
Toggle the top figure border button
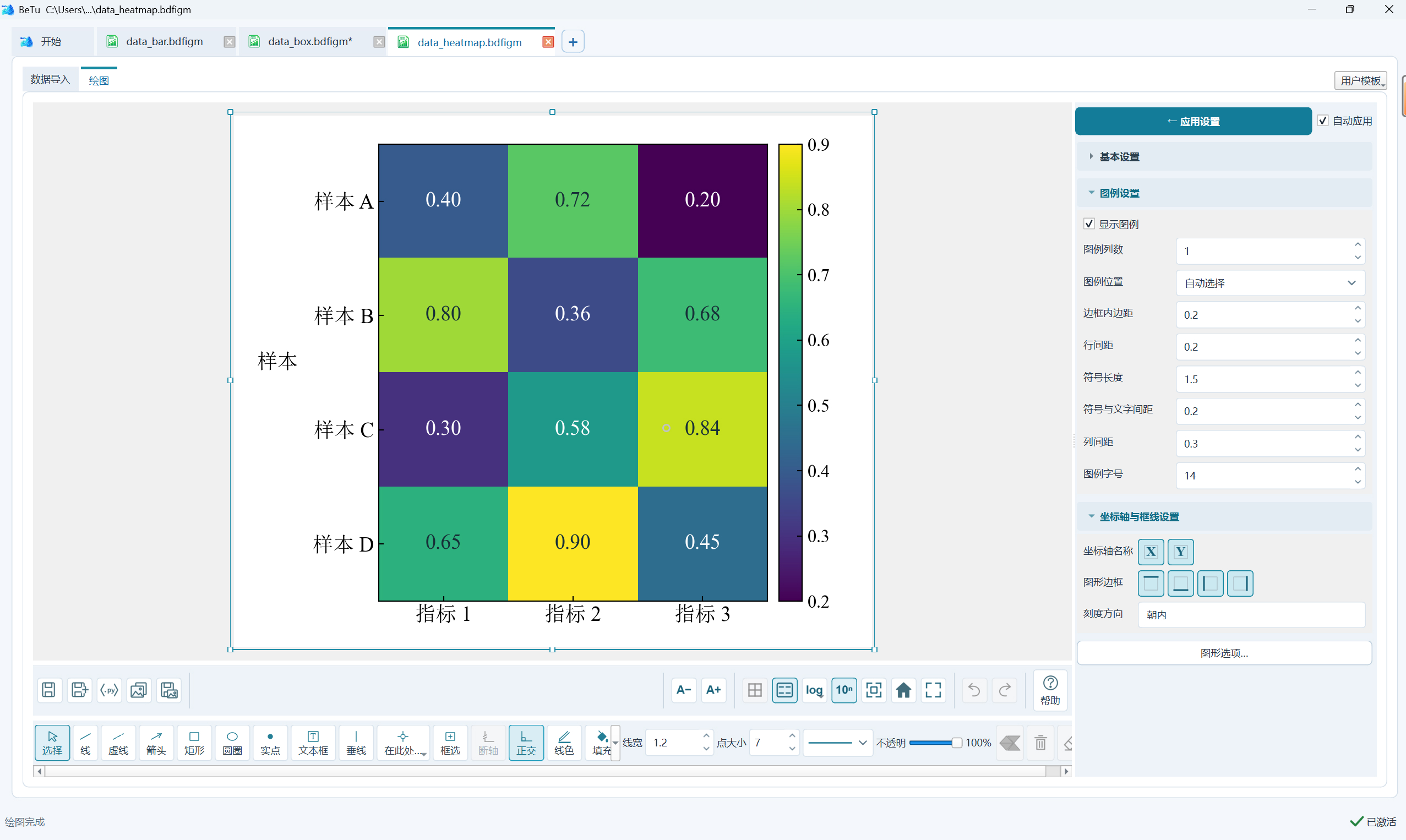1151,583
